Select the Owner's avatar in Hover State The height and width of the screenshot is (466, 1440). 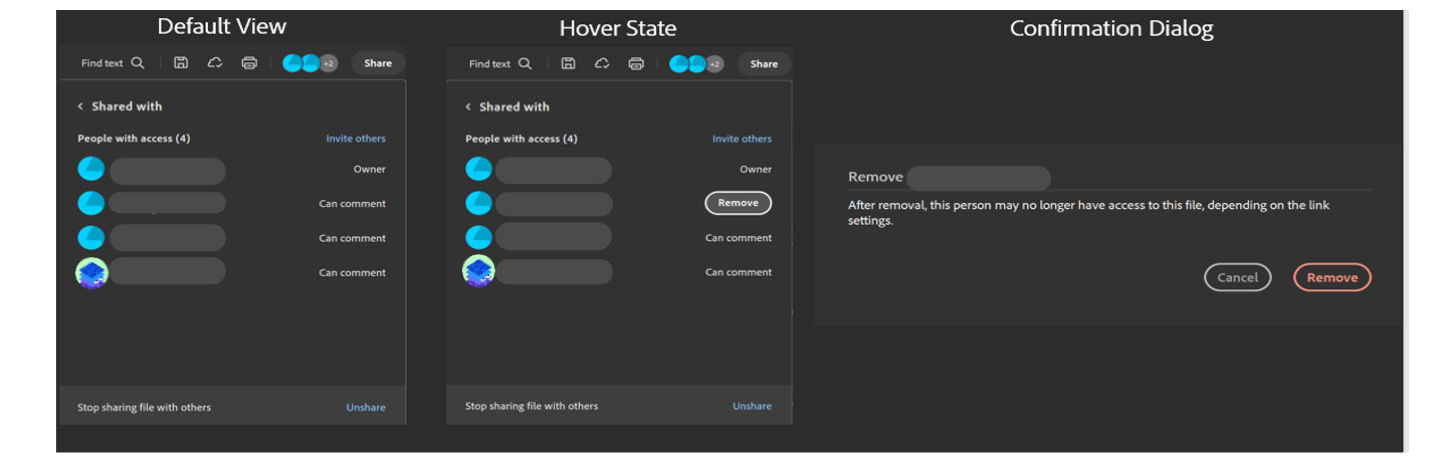479,169
